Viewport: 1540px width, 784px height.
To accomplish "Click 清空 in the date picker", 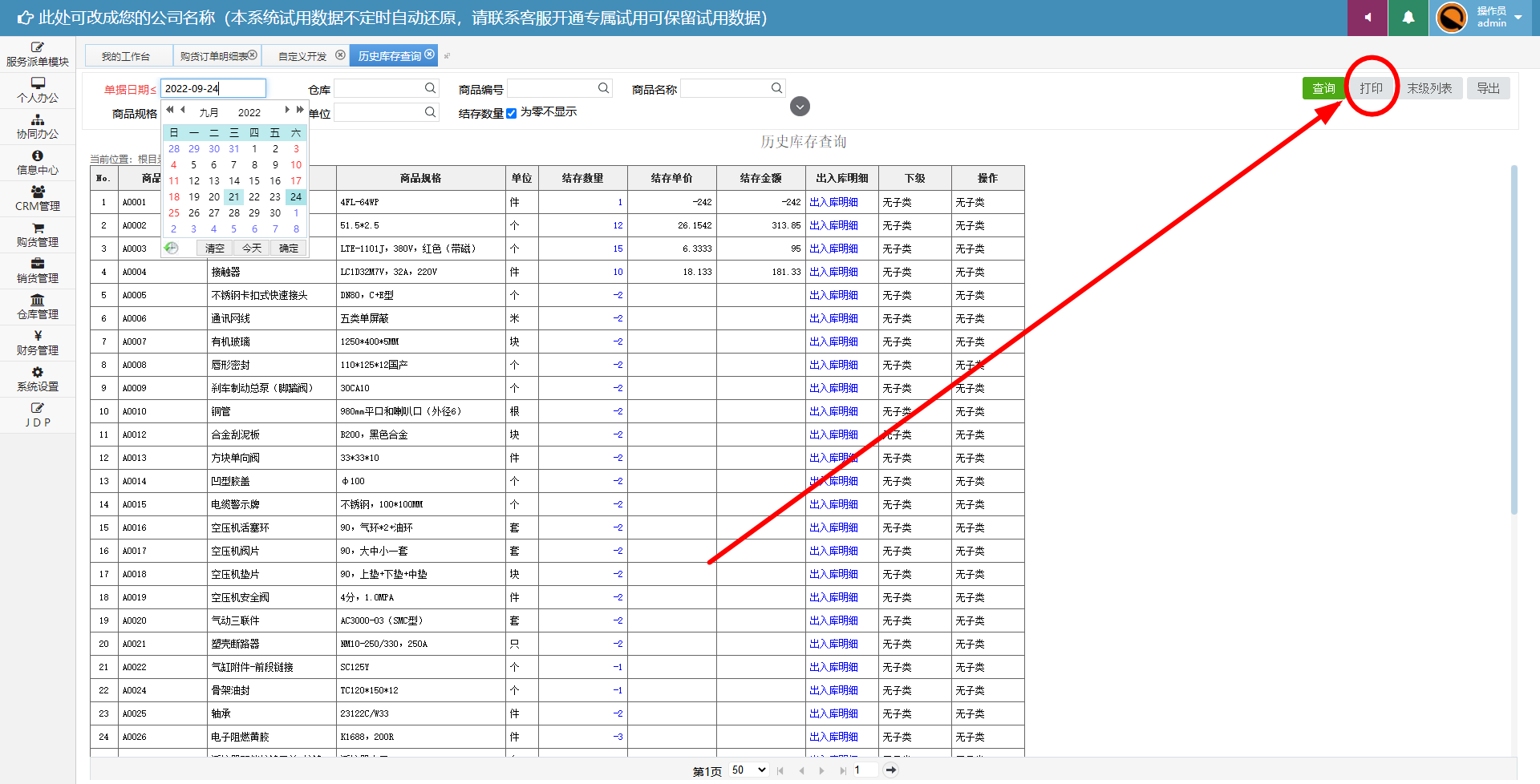I will tap(215, 249).
